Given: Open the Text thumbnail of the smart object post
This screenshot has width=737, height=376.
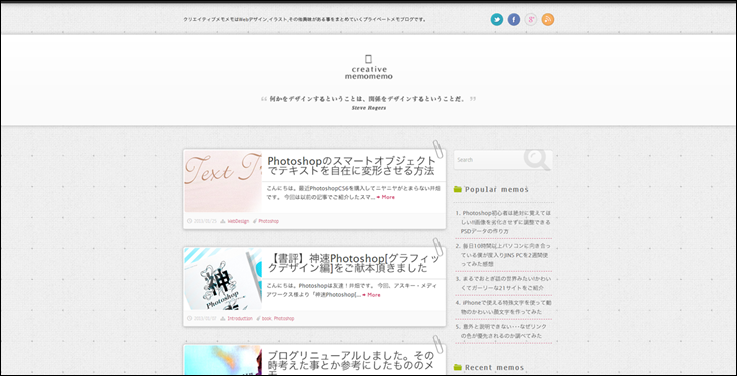Looking at the screenshot, I should pyautogui.click(x=223, y=181).
